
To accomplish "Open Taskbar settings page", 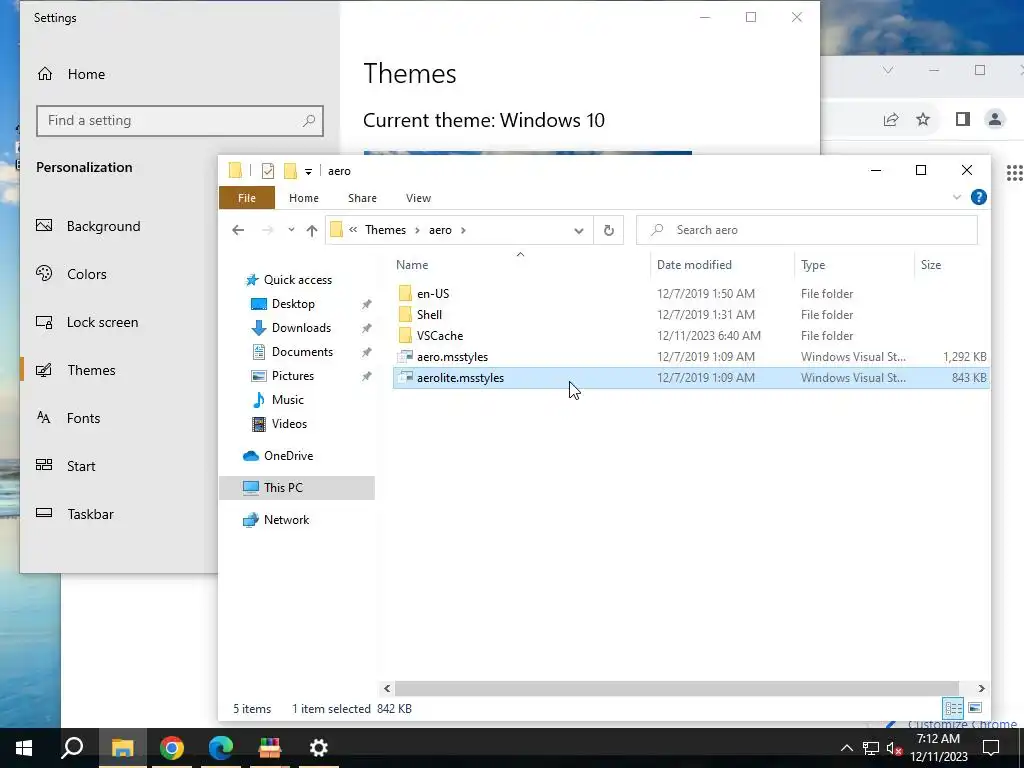I will coord(90,515).
